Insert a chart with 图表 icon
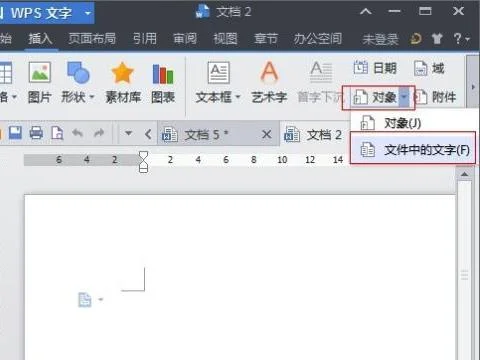Viewport: 480px width, 360px height. (163, 82)
